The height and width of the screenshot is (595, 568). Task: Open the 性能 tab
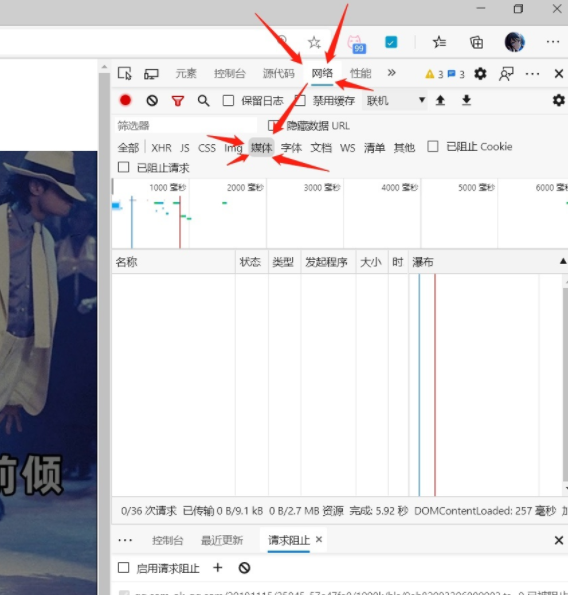360,73
